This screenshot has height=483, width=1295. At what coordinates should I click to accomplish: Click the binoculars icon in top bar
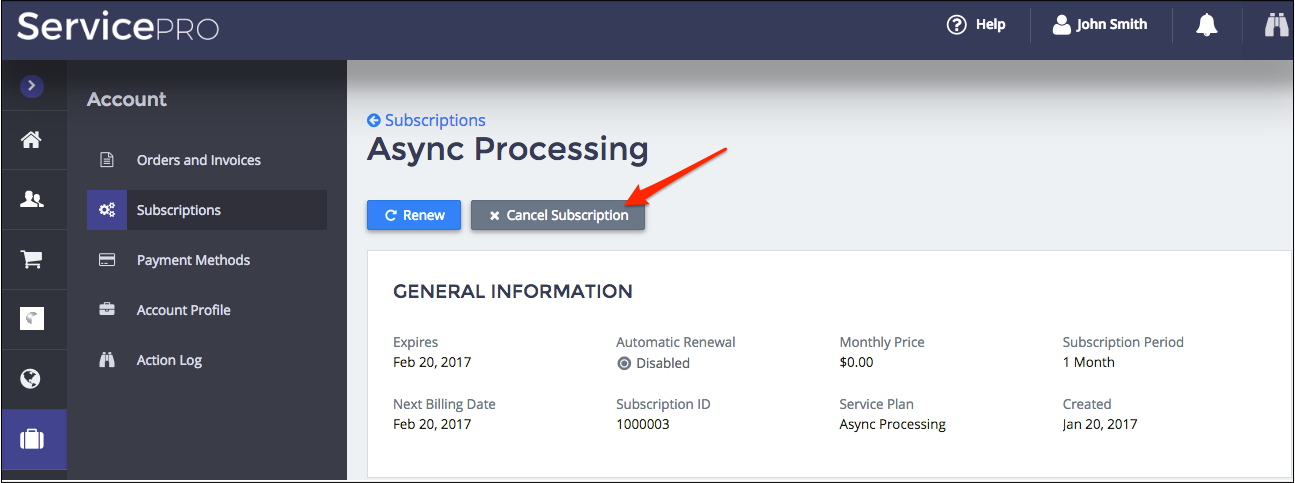[1276, 26]
